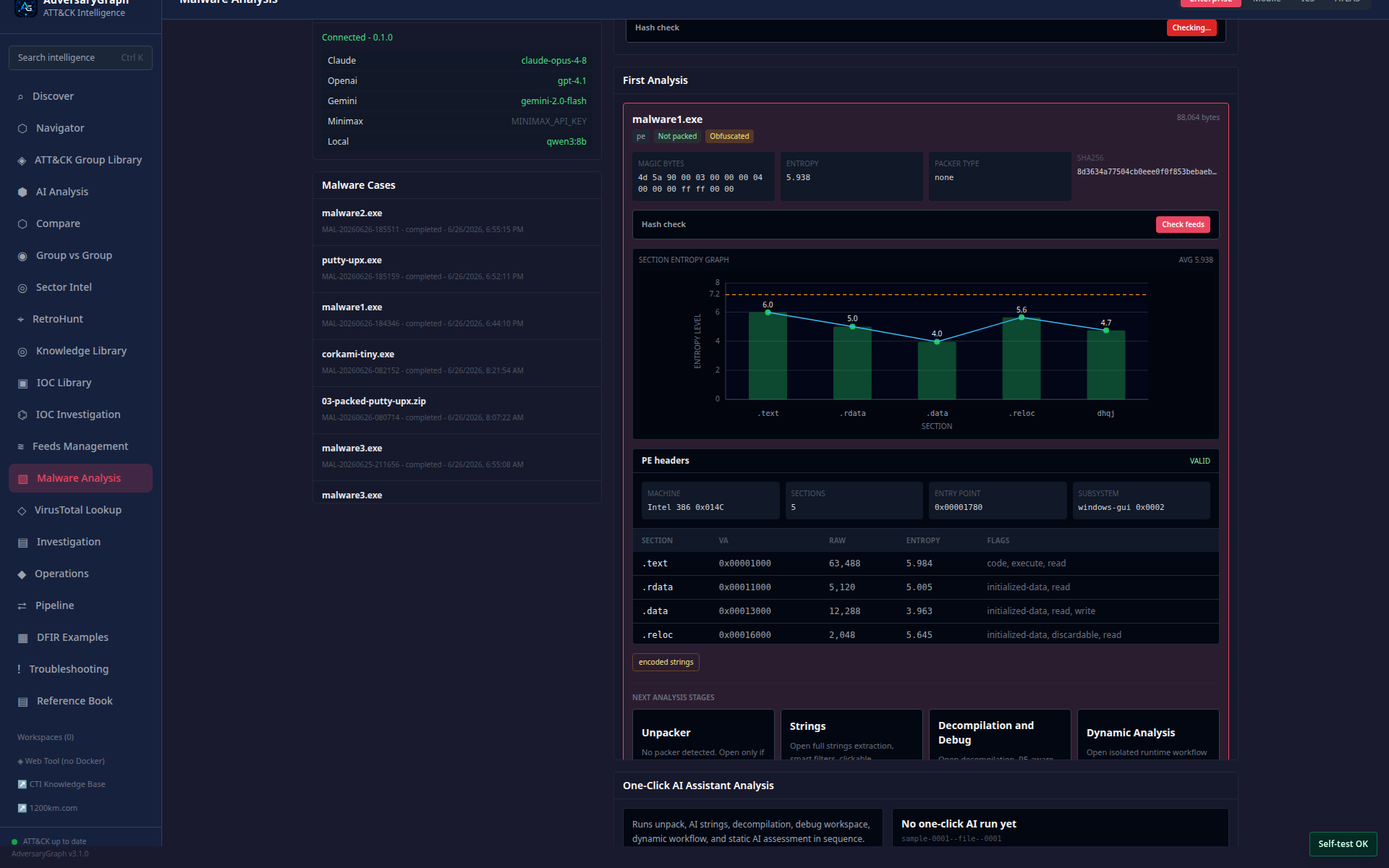Viewport: 1389px width, 868px height.
Task: Click the RetroHunt sidebar icon
Action: [20, 320]
